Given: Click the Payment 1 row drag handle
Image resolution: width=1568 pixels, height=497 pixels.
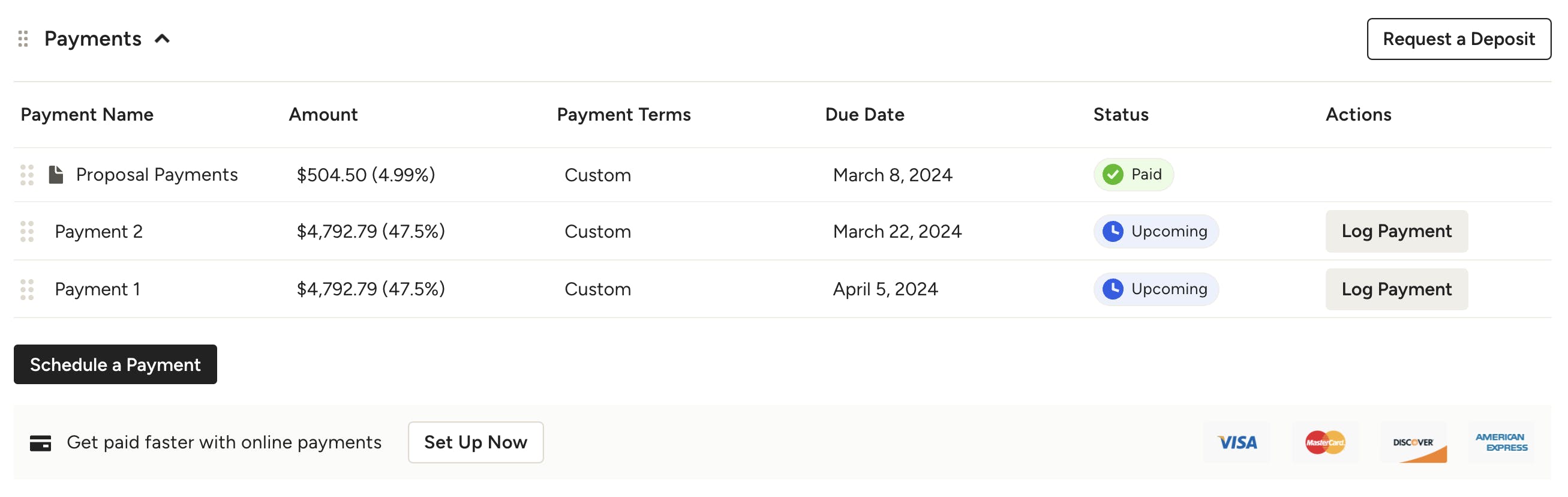Looking at the screenshot, I should tap(27, 289).
